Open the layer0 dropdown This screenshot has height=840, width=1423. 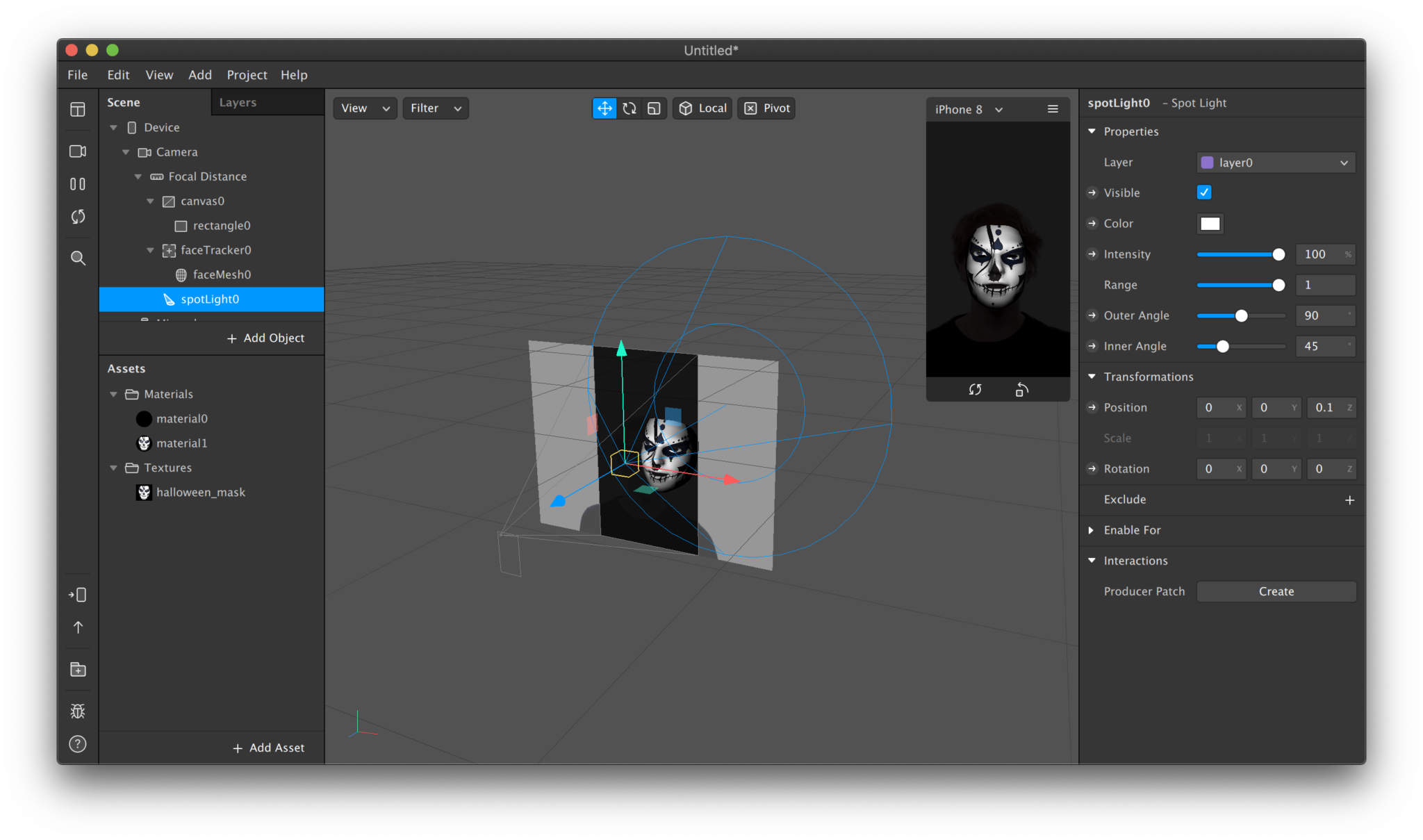click(x=1275, y=162)
